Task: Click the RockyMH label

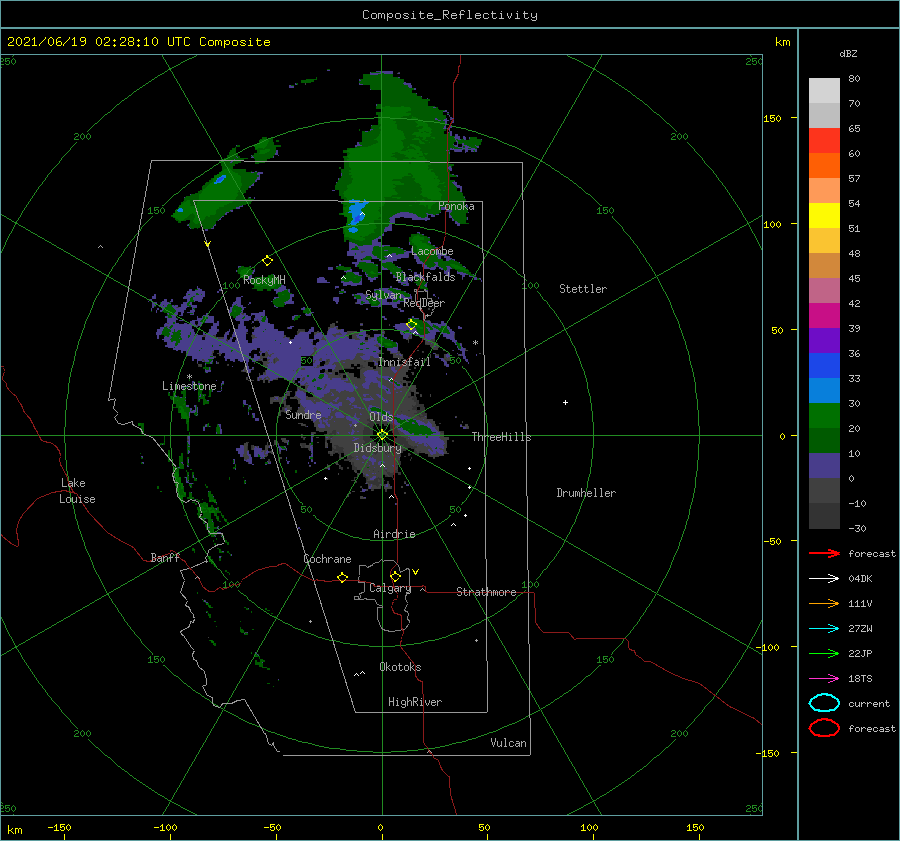Action: (x=264, y=280)
